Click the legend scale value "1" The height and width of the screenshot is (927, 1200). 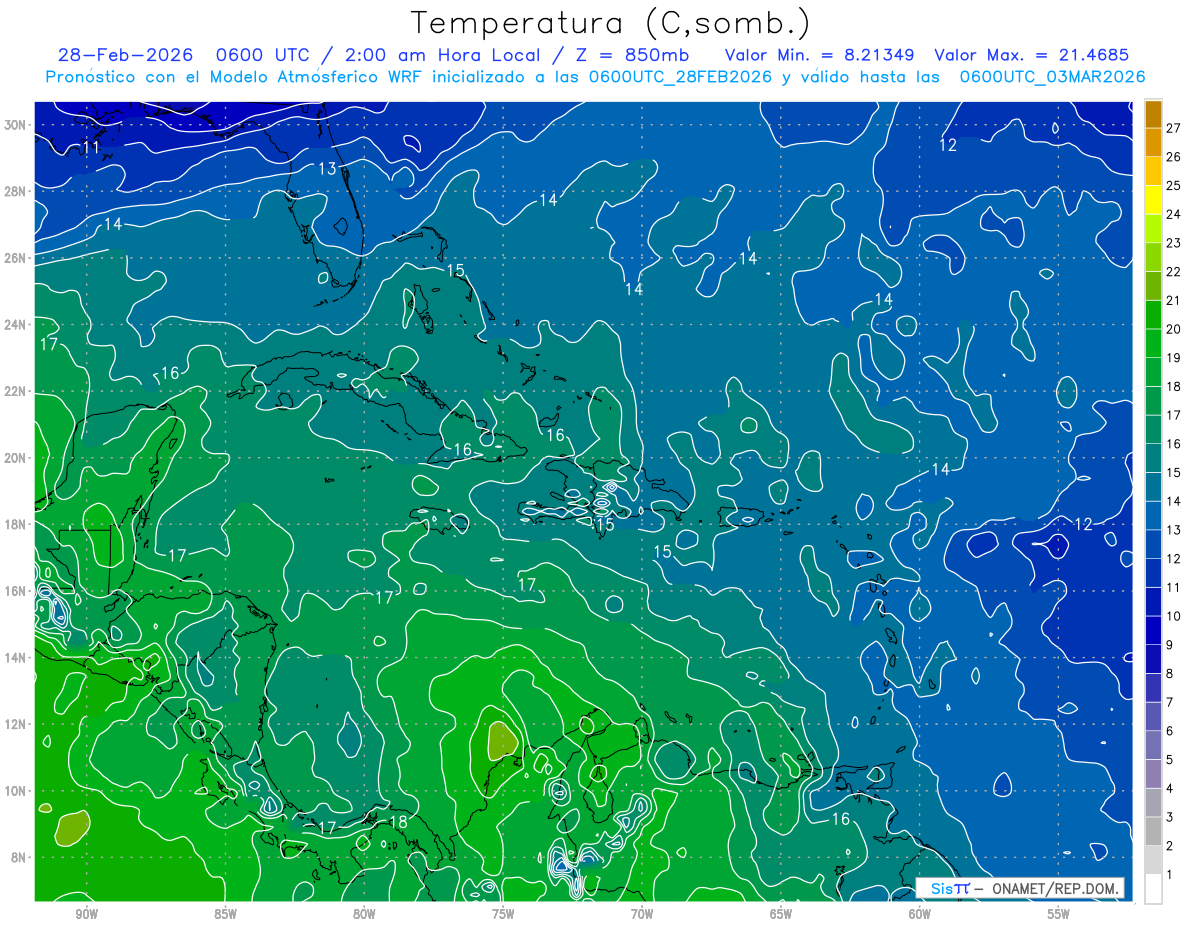pos(1170,876)
